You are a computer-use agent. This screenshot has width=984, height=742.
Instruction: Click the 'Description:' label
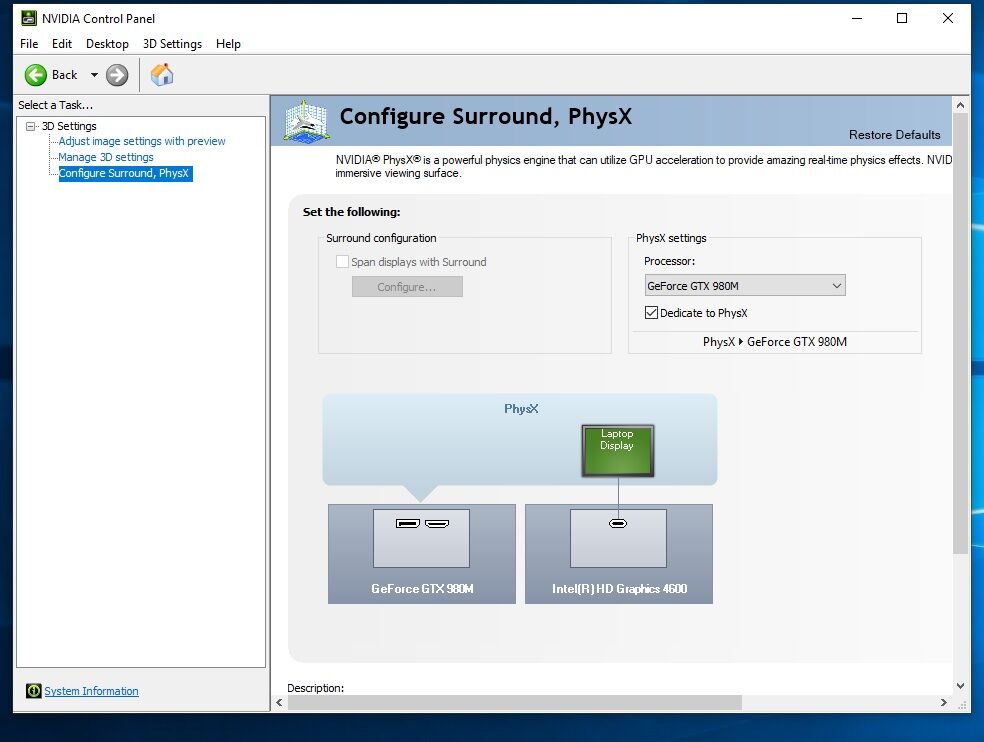click(316, 687)
